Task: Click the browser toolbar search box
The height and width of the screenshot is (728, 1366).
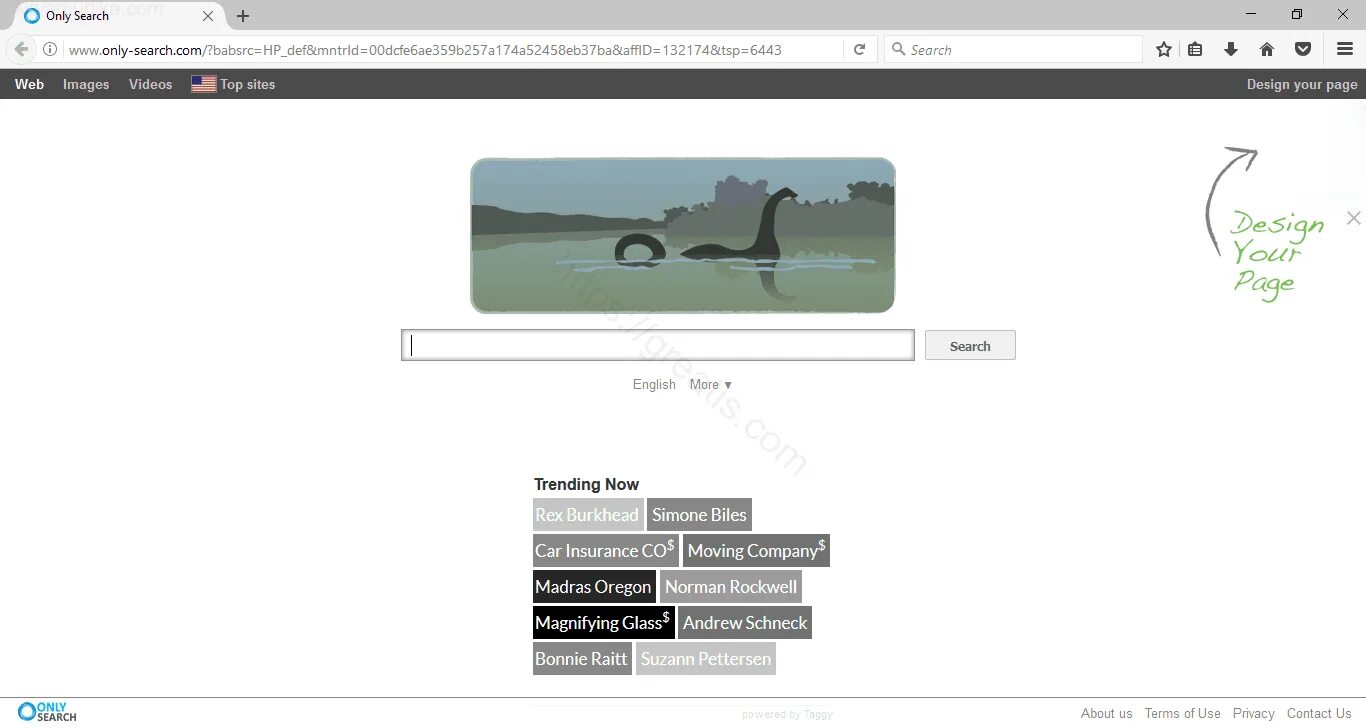Action: point(1013,49)
